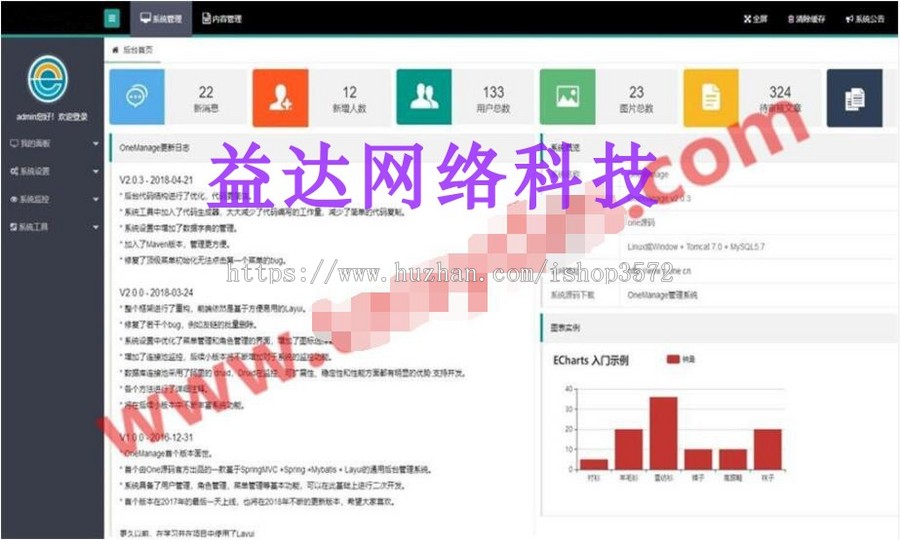Click the dark navy documents tile

tap(854, 98)
